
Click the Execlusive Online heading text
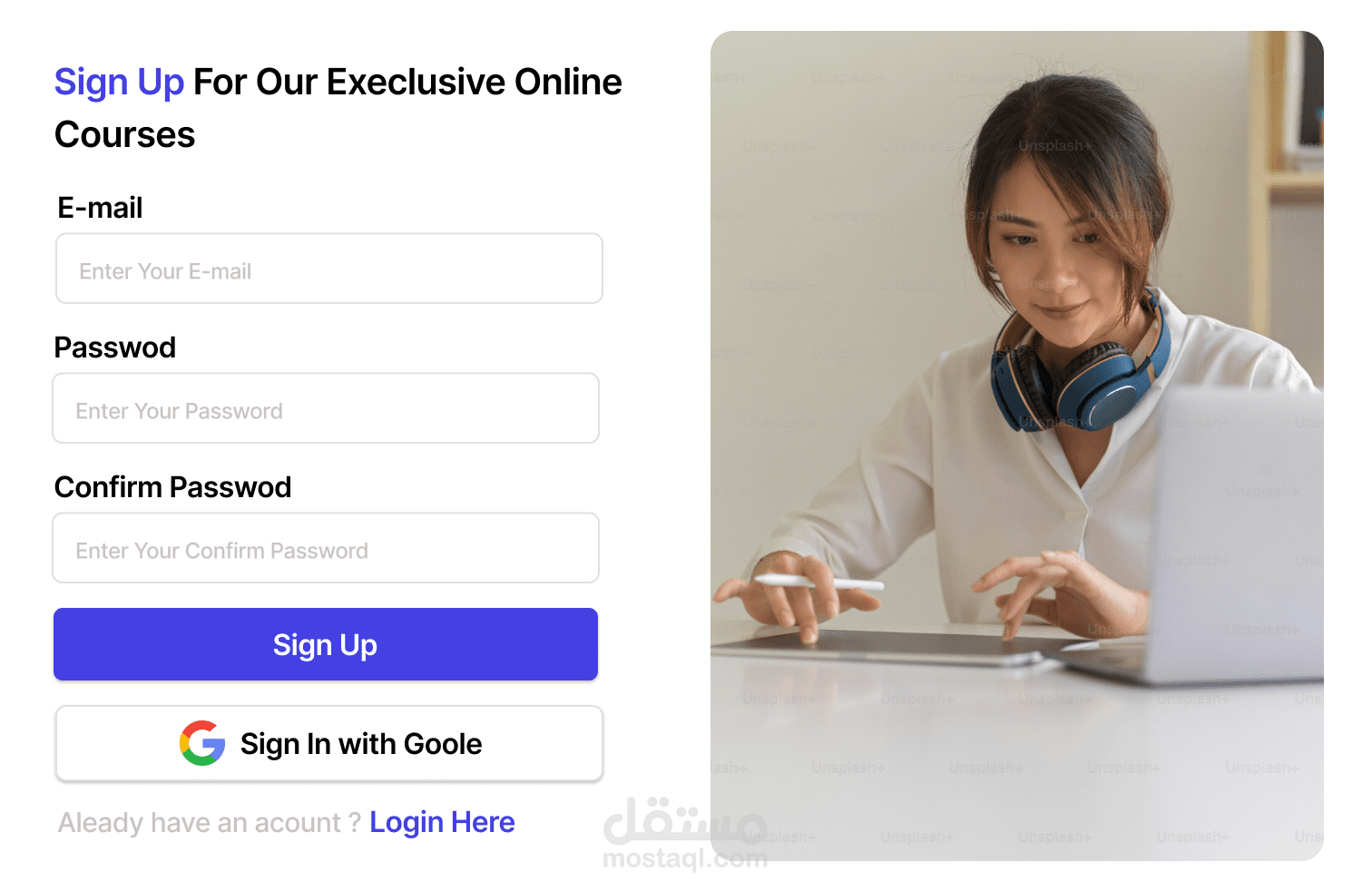pyautogui.click(x=475, y=83)
